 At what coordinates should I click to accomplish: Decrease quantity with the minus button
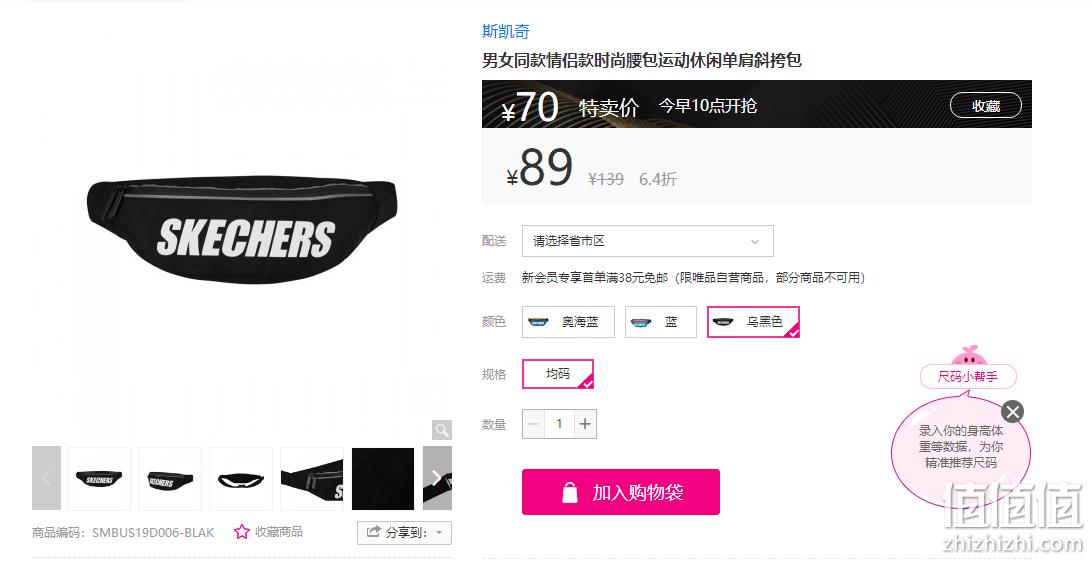point(534,423)
